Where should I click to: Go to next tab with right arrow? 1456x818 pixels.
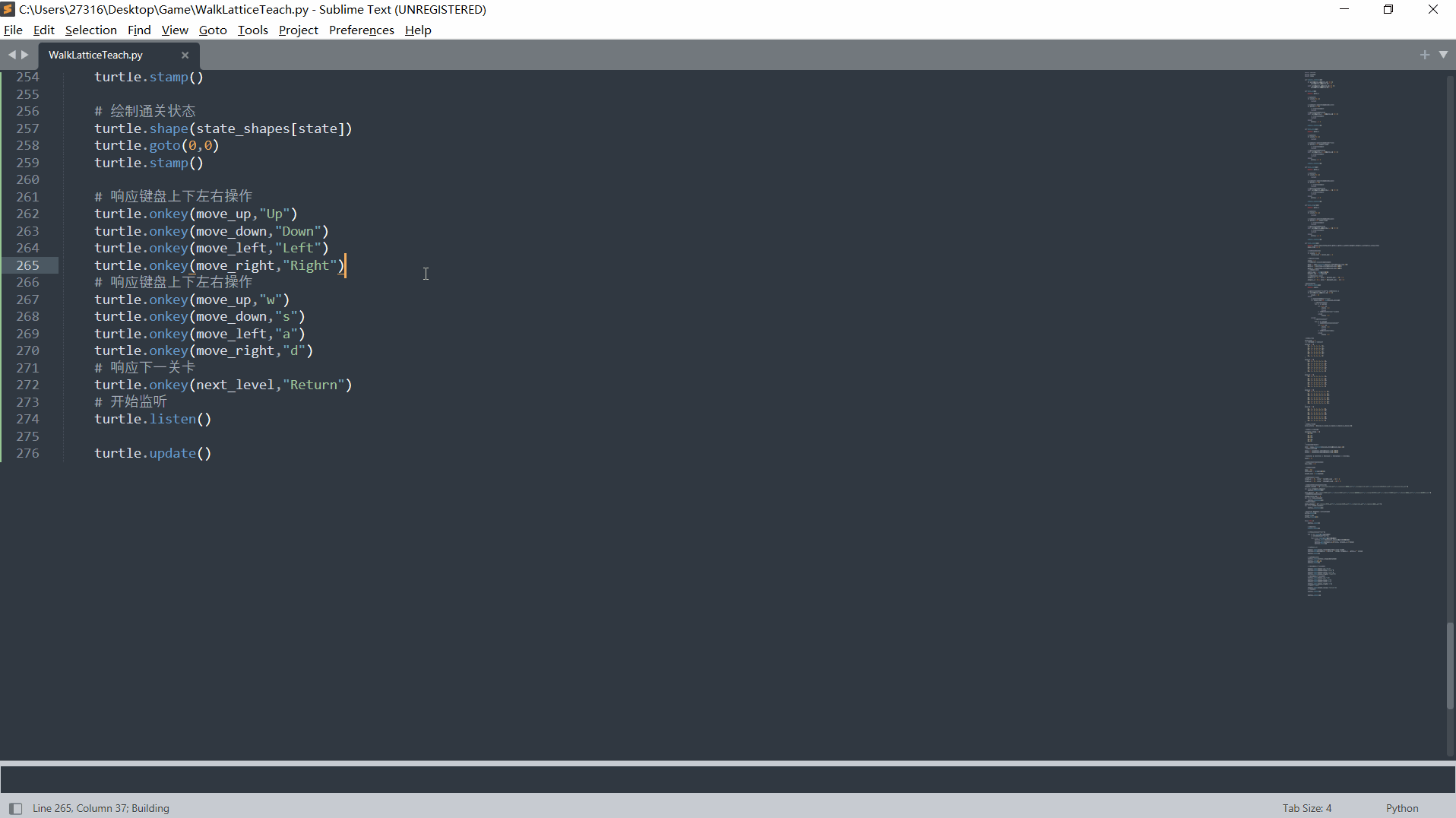(25, 55)
